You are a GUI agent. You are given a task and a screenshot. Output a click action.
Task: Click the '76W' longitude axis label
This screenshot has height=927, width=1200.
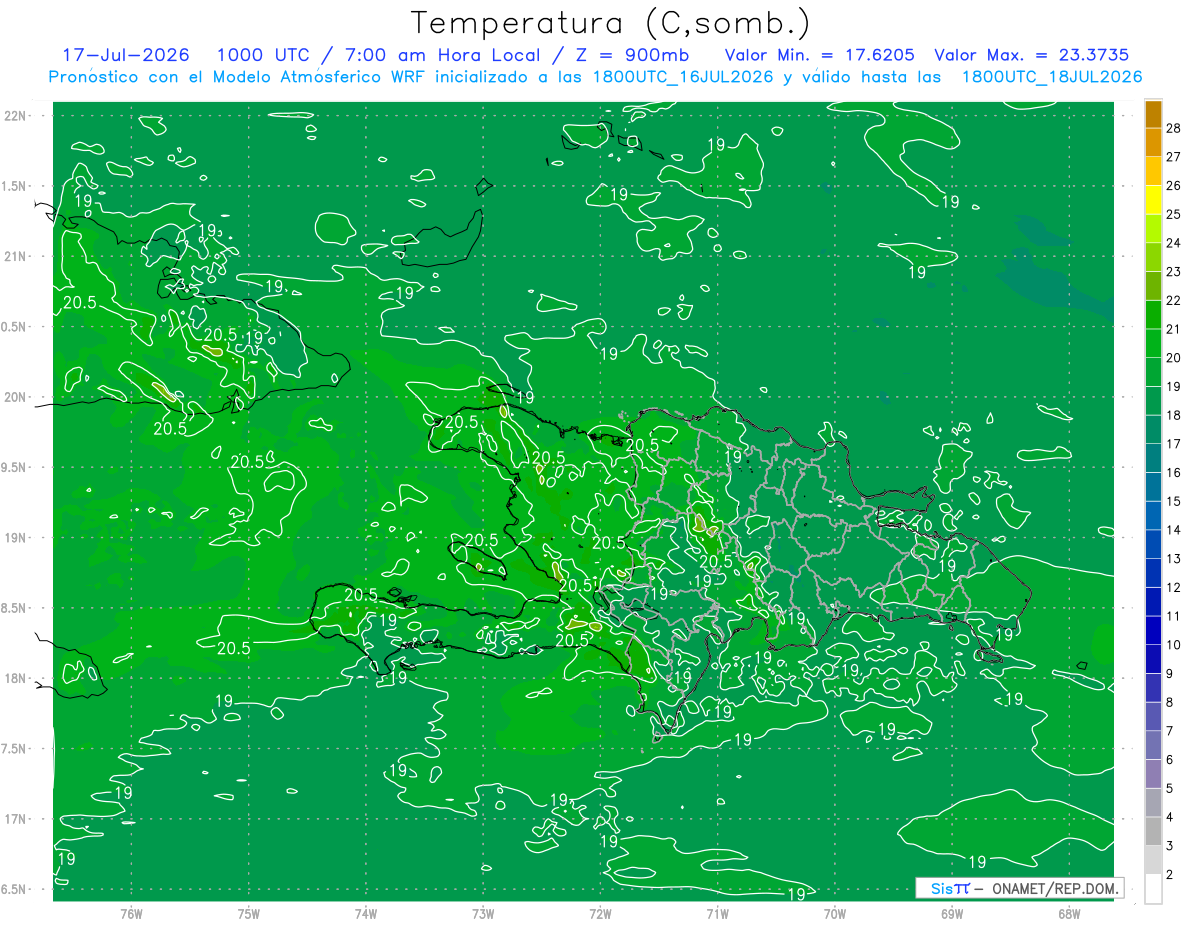131,913
